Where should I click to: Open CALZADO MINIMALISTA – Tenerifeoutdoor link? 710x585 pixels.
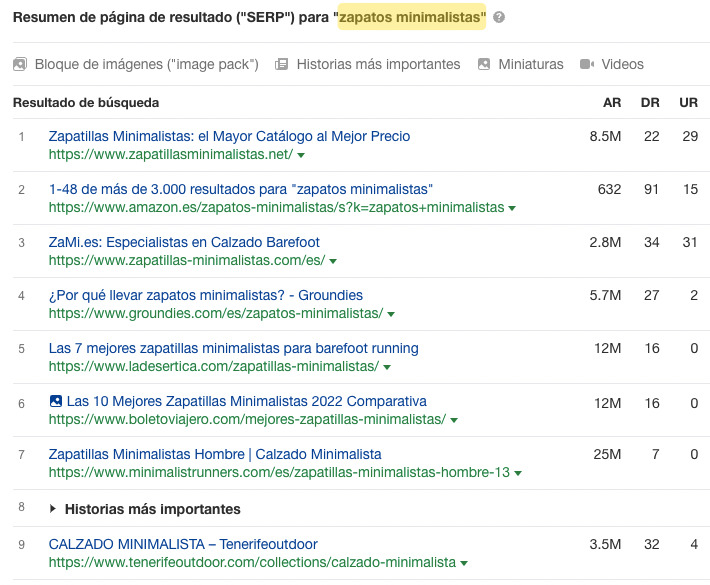(183, 544)
